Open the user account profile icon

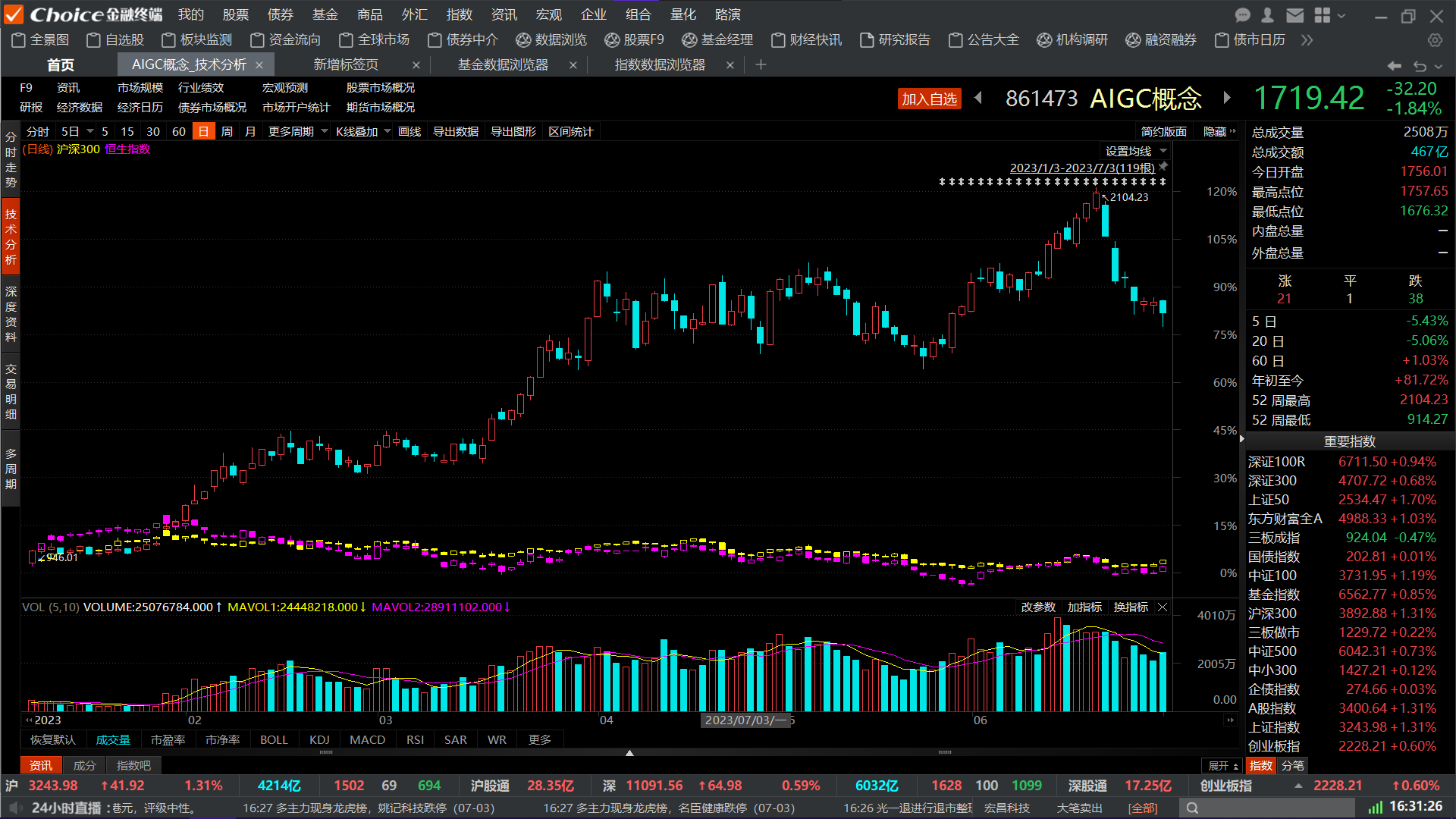pos(1267,15)
